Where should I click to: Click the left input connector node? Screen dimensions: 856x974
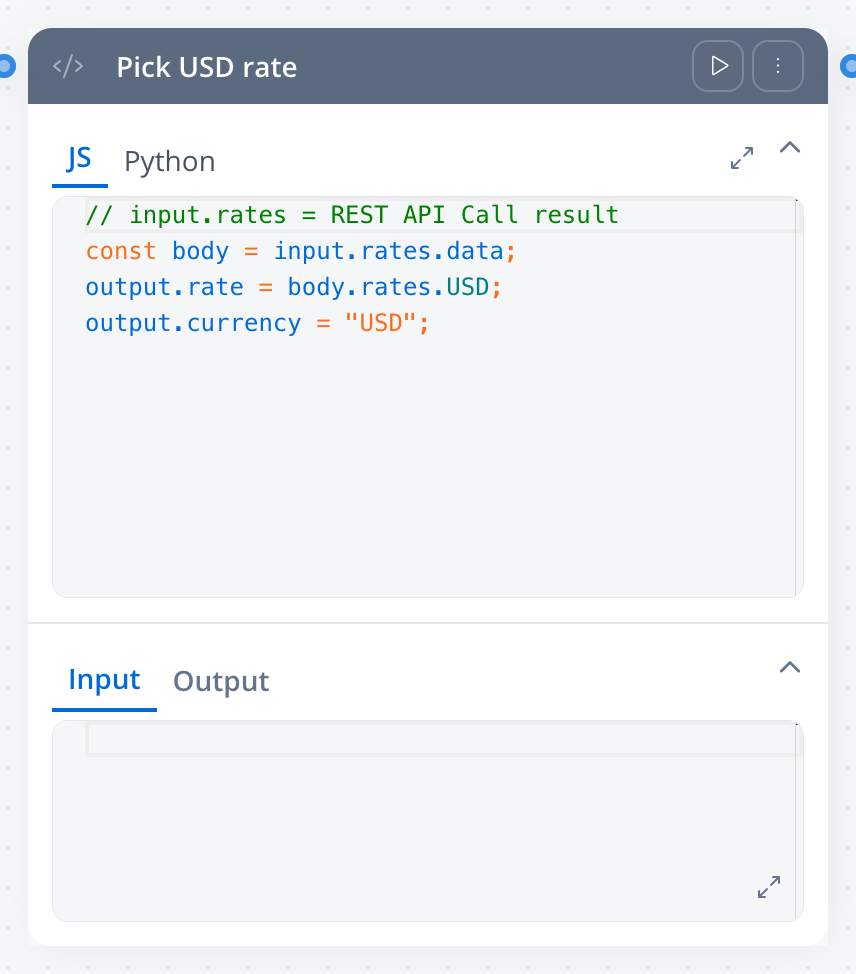[x=6, y=66]
